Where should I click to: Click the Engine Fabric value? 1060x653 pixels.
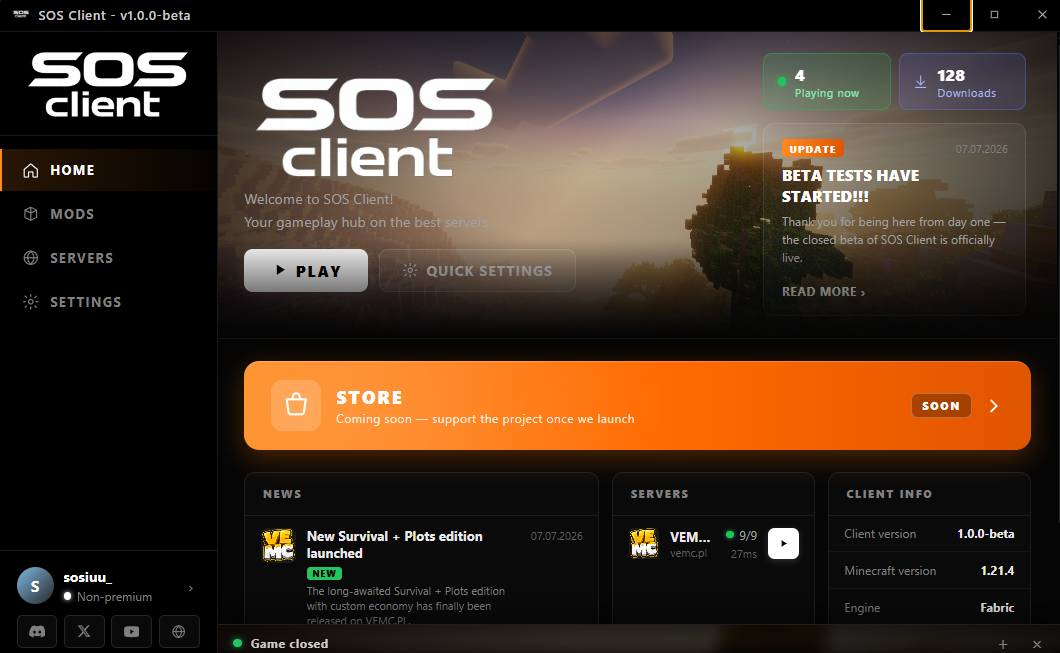click(x=997, y=608)
